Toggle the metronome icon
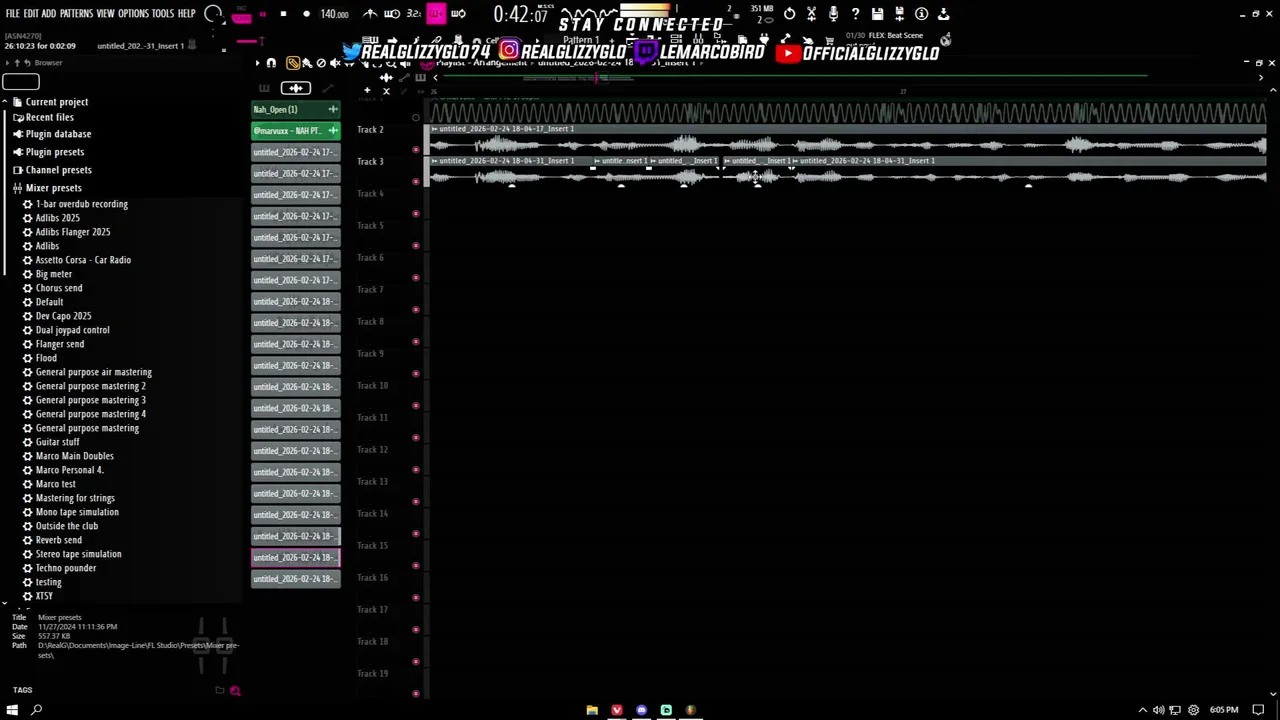 click(370, 14)
